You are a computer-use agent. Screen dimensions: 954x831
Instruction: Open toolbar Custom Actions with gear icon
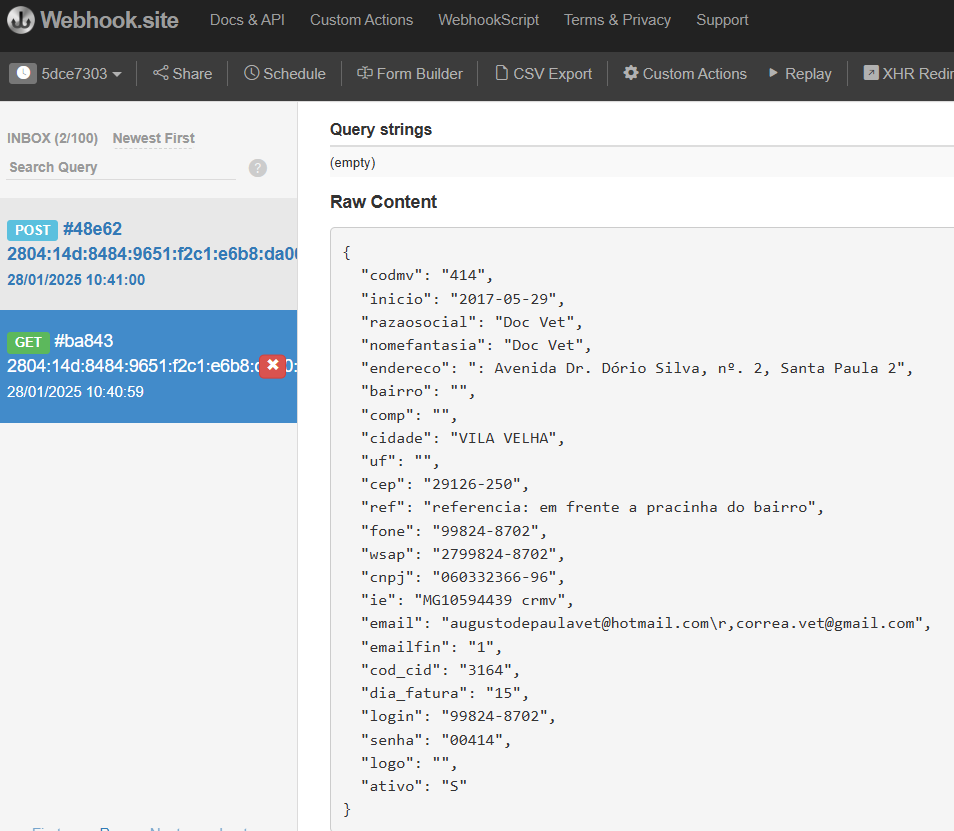685,73
